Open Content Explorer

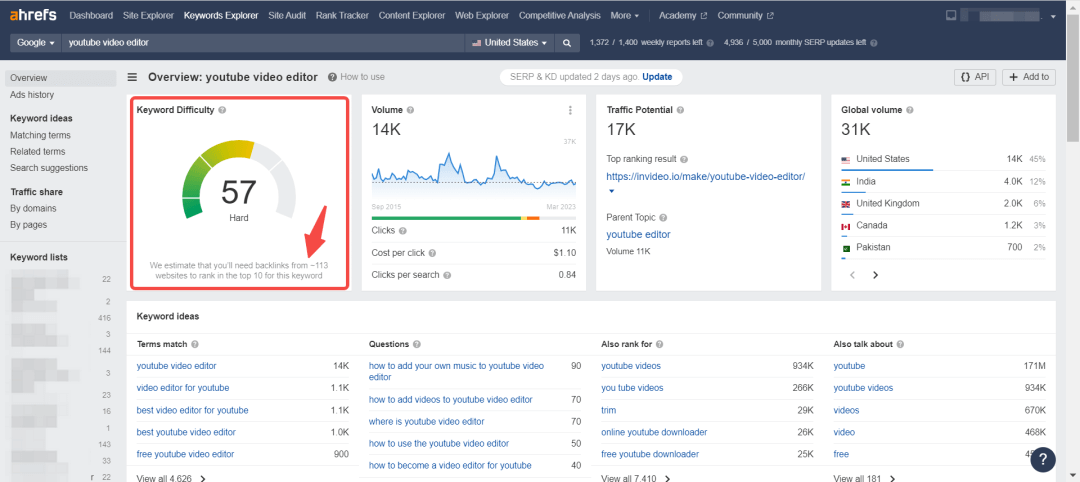(x=412, y=15)
